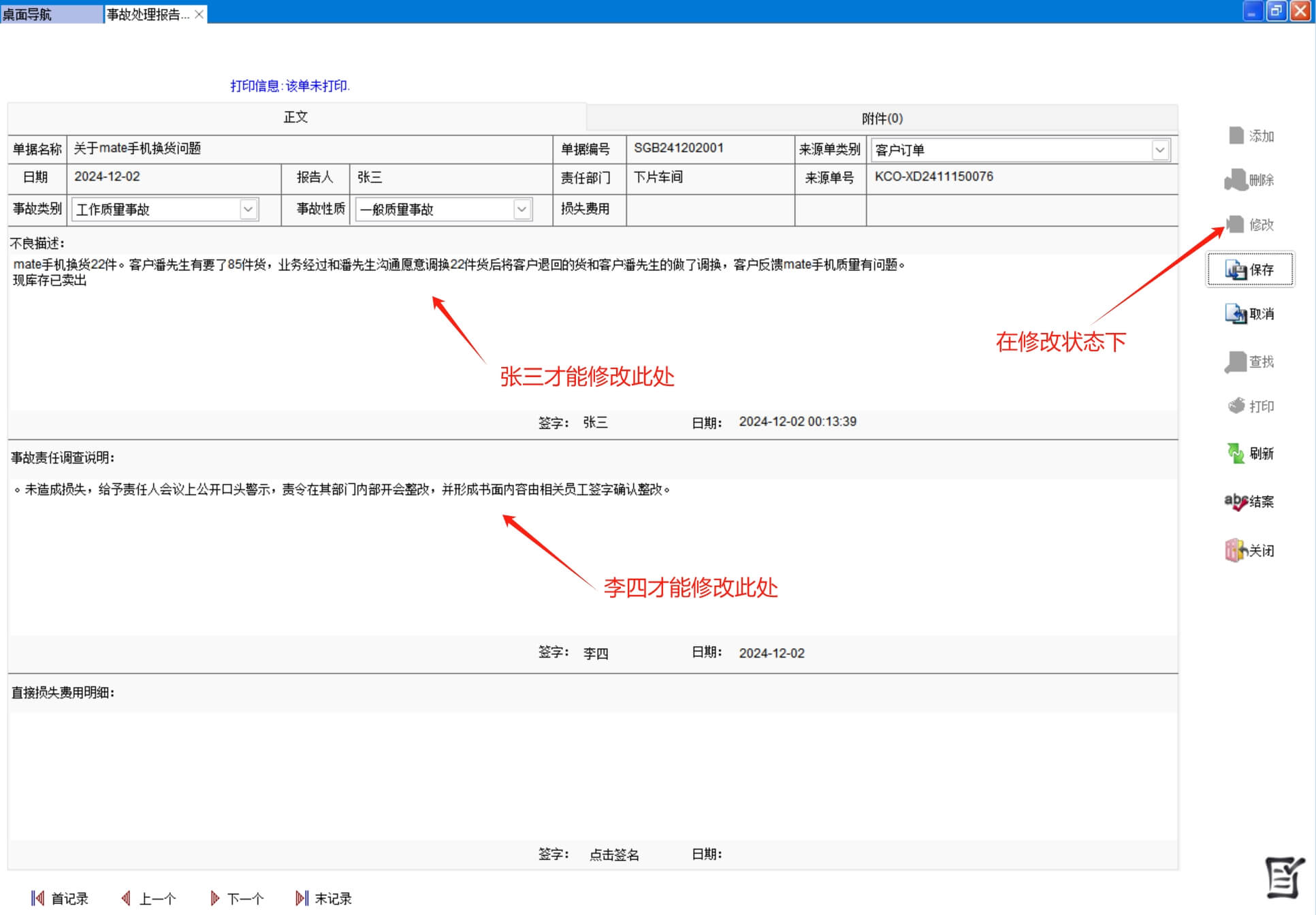Viewport: 1316px width, 915px height.
Task: Switch to the 附件(0) tab
Action: click(882, 118)
